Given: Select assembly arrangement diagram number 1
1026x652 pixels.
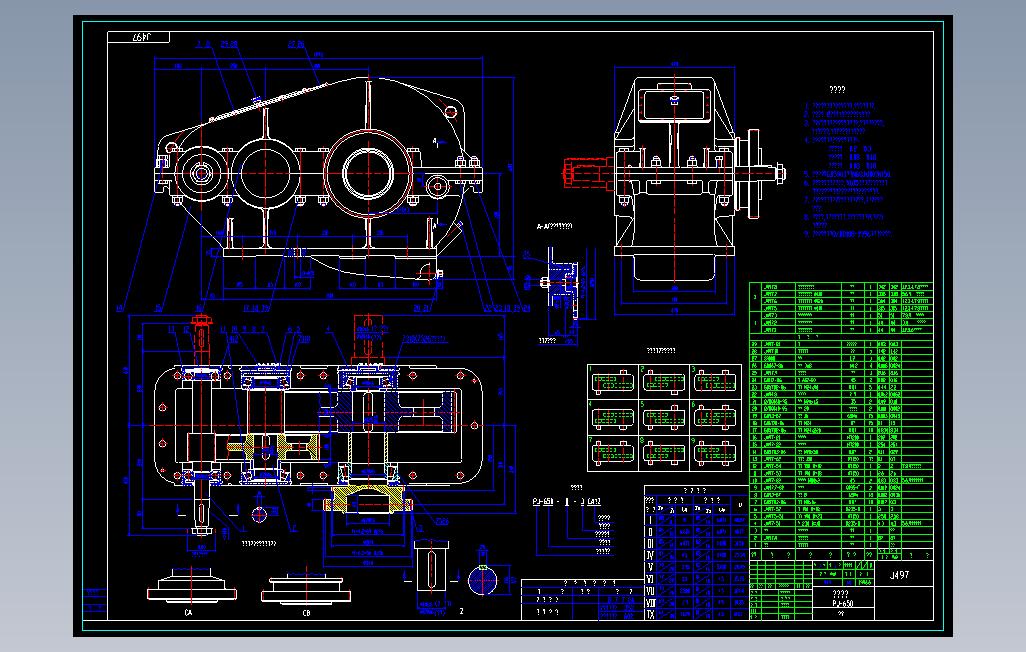Looking at the screenshot, I should 613,382.
